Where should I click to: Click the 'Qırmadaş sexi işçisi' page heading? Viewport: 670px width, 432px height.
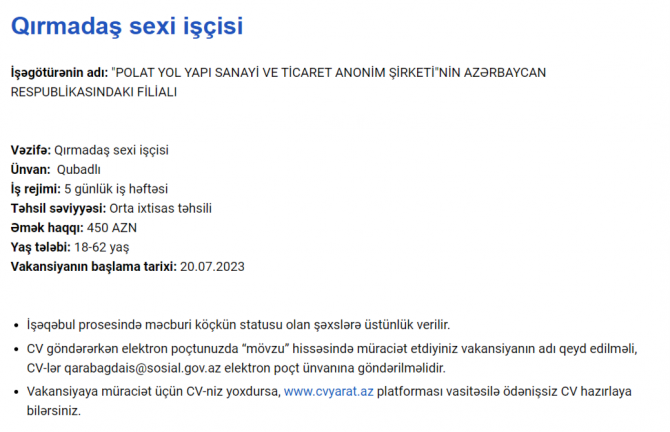pyautogui.click(x=126, y=27)
